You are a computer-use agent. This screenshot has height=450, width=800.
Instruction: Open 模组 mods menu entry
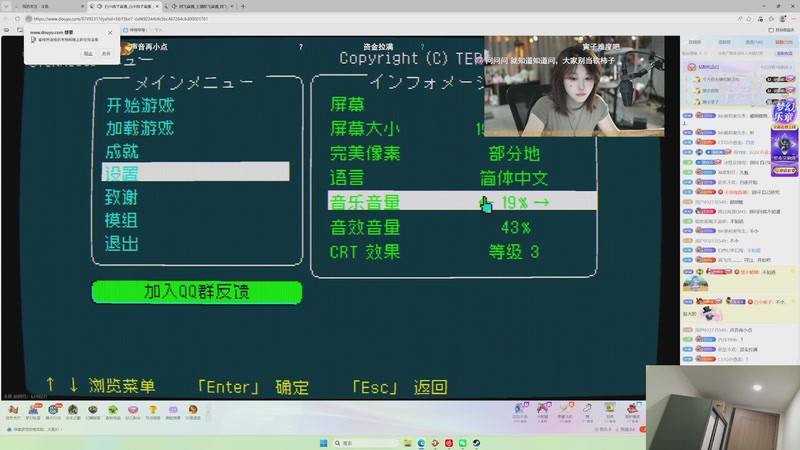[121, 220]
